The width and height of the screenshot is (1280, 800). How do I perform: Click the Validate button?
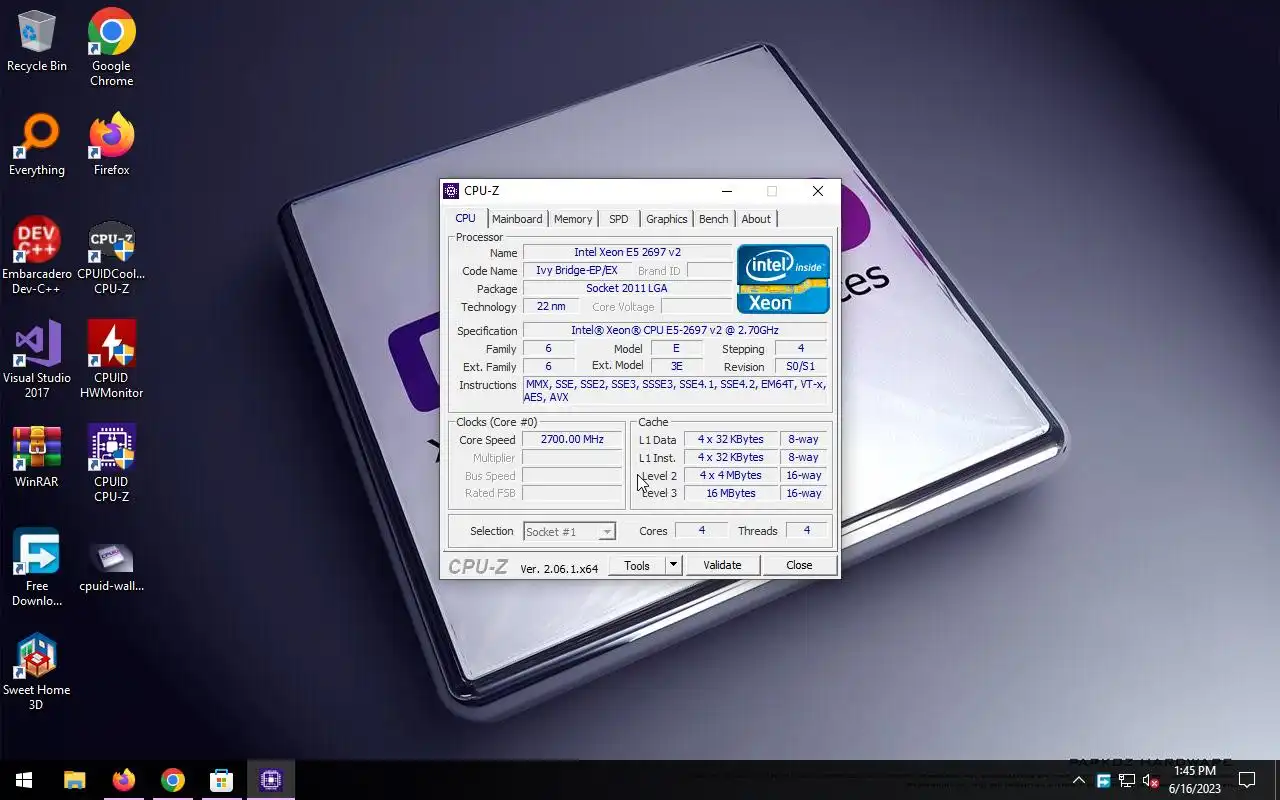[722, 565]
